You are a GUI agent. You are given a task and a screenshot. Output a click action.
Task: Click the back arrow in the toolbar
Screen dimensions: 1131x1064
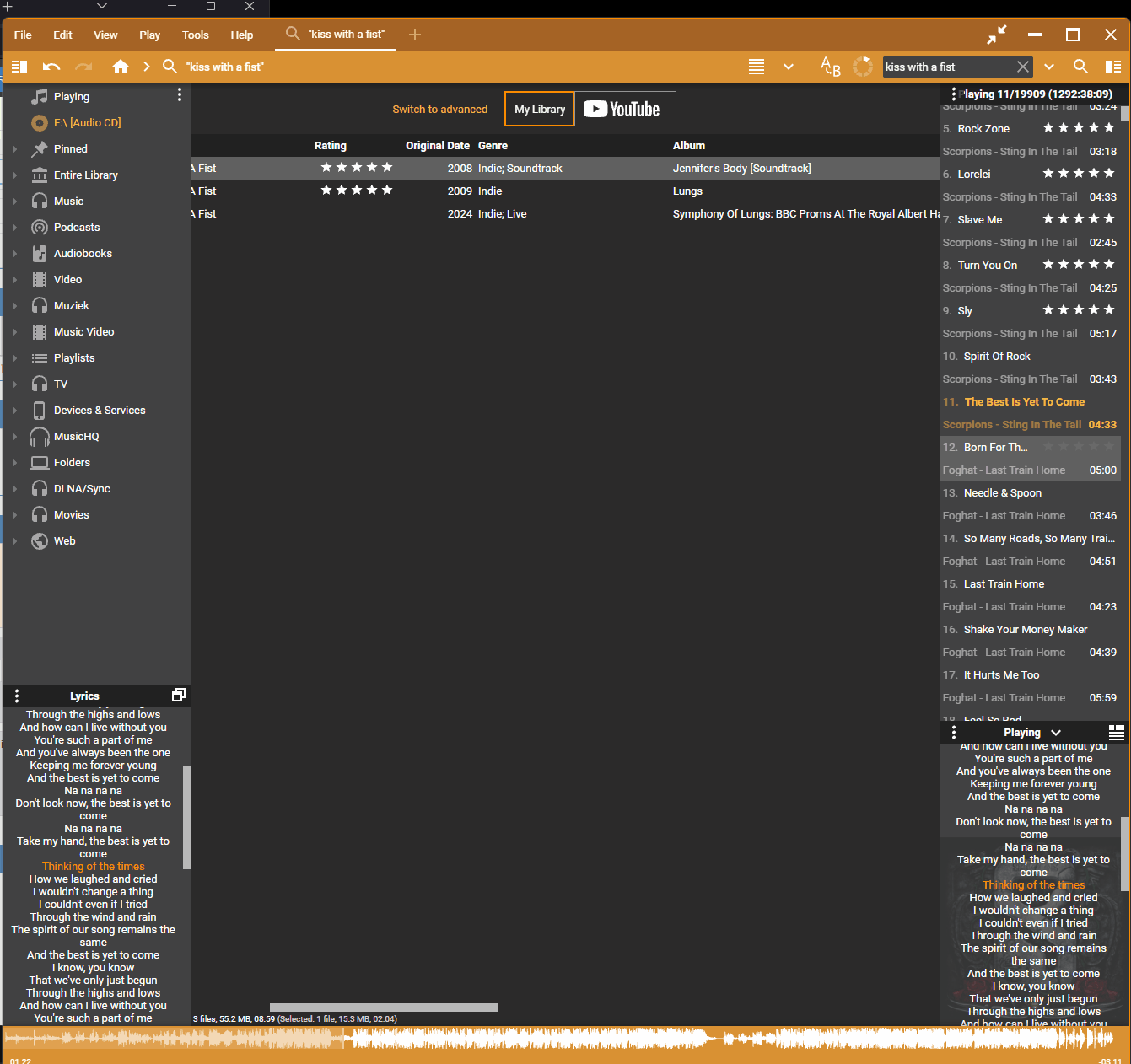click(x=51, y=67)
